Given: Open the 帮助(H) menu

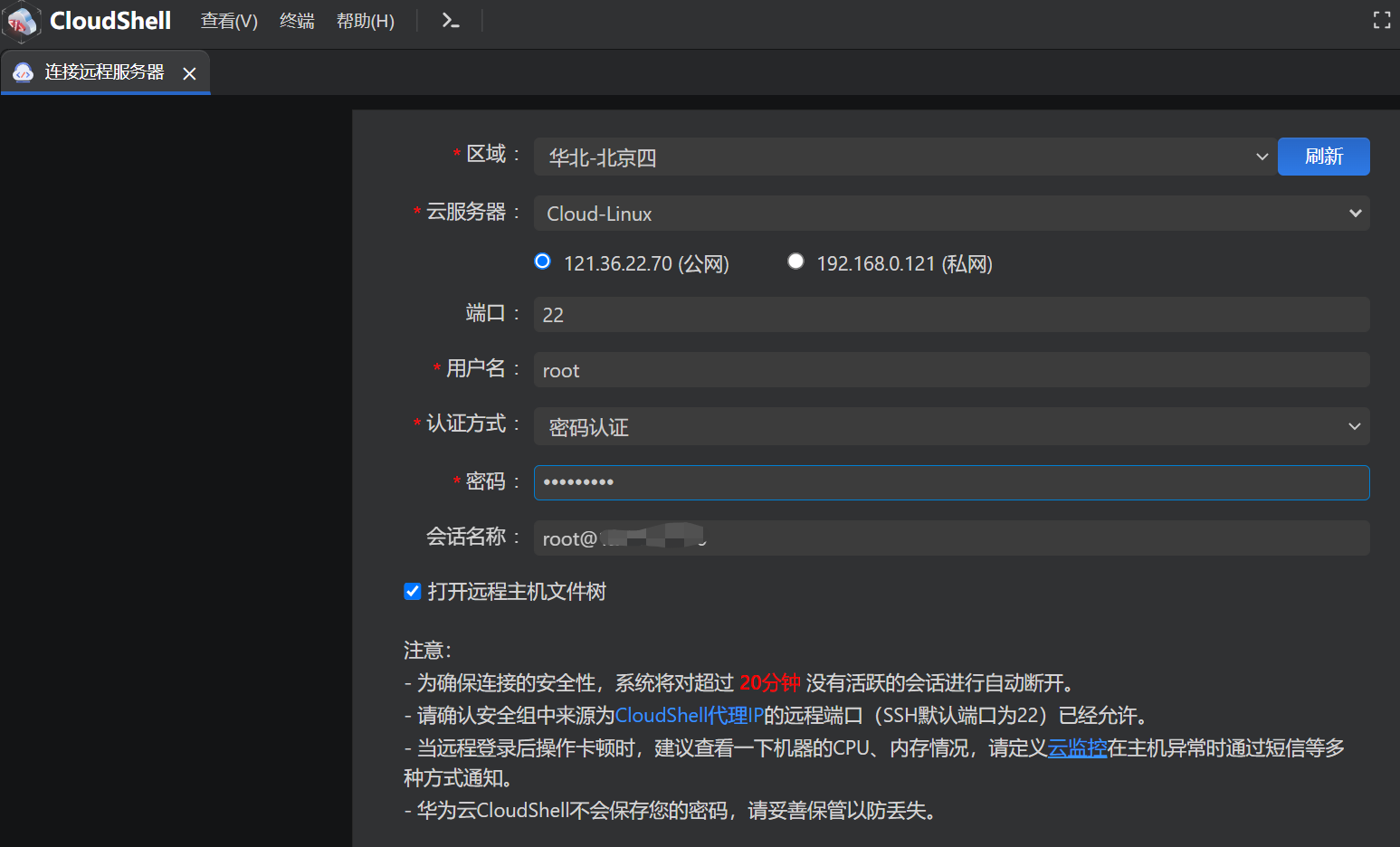Looking at the screenshot, I should pyautogui.click(x=366, y=21).
